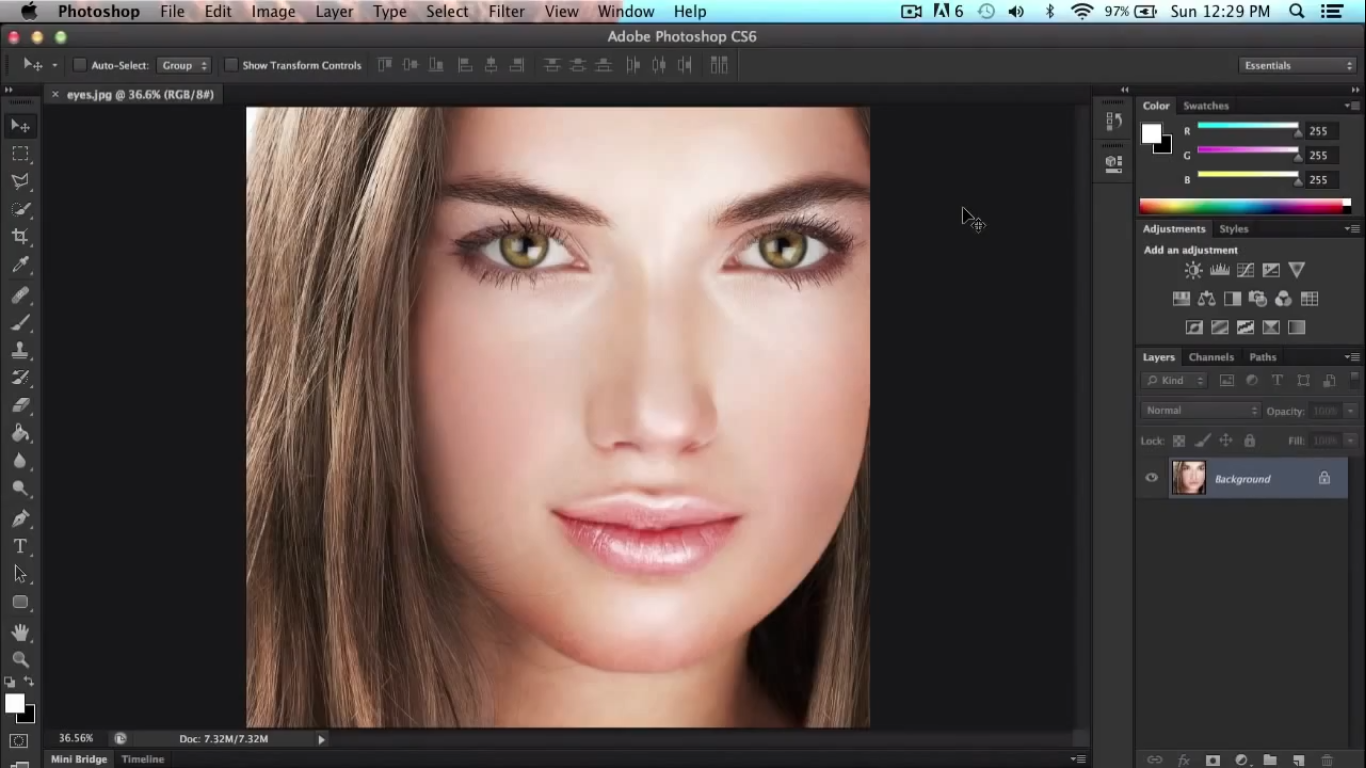This screenshot has width=1366, height=768.
Task: Open the Mini Bridge tab
Action: 79,759
